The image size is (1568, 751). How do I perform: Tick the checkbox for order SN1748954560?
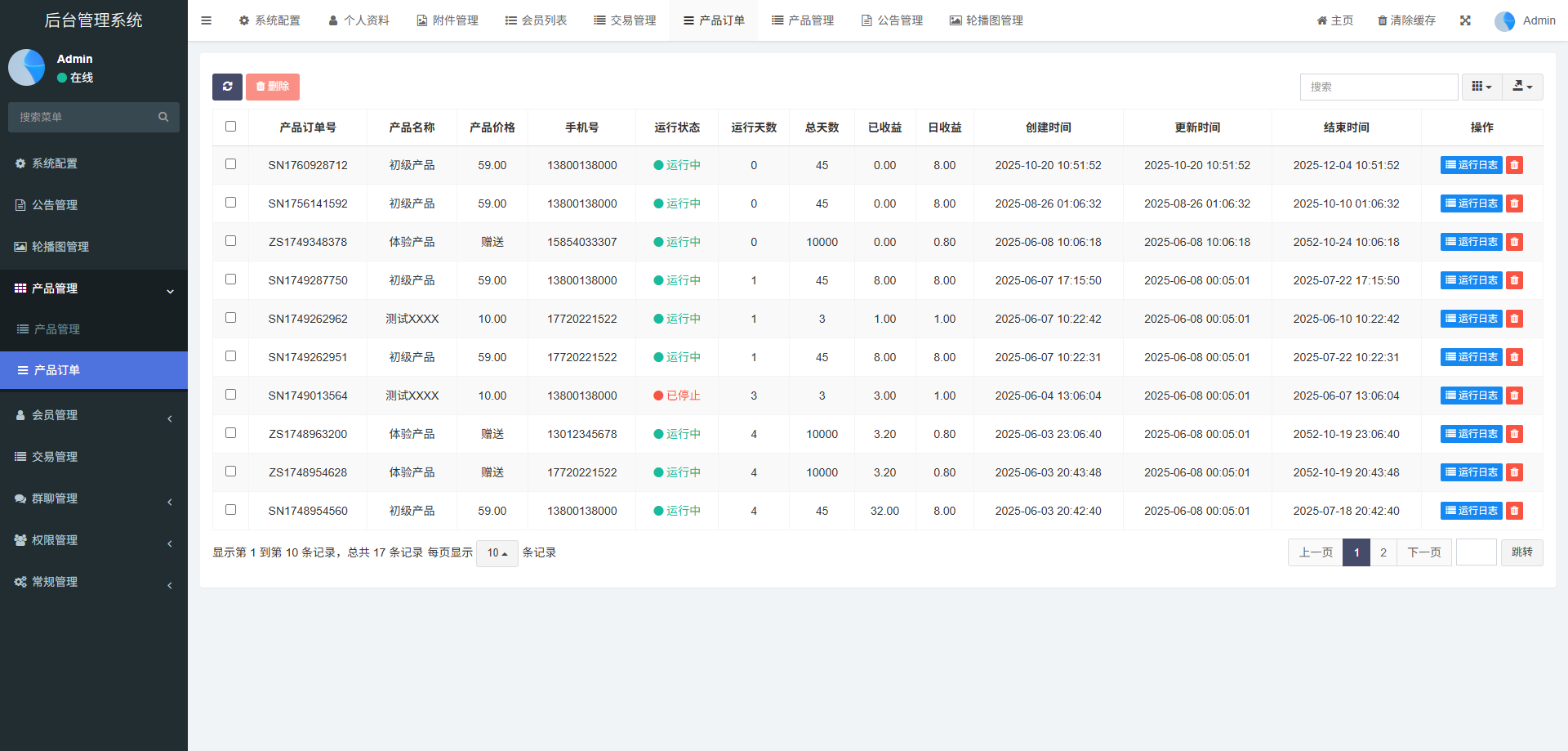pos(230,510)
